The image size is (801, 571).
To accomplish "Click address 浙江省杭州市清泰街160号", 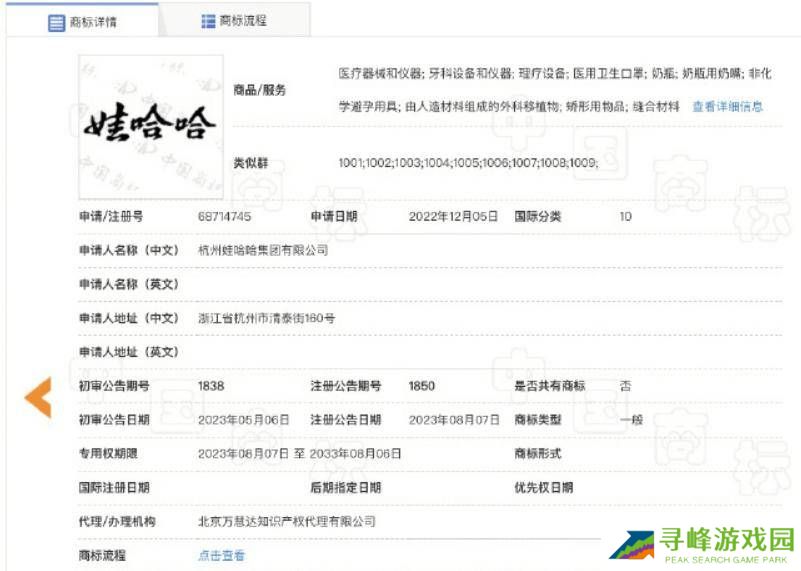I will coord(266,318).
